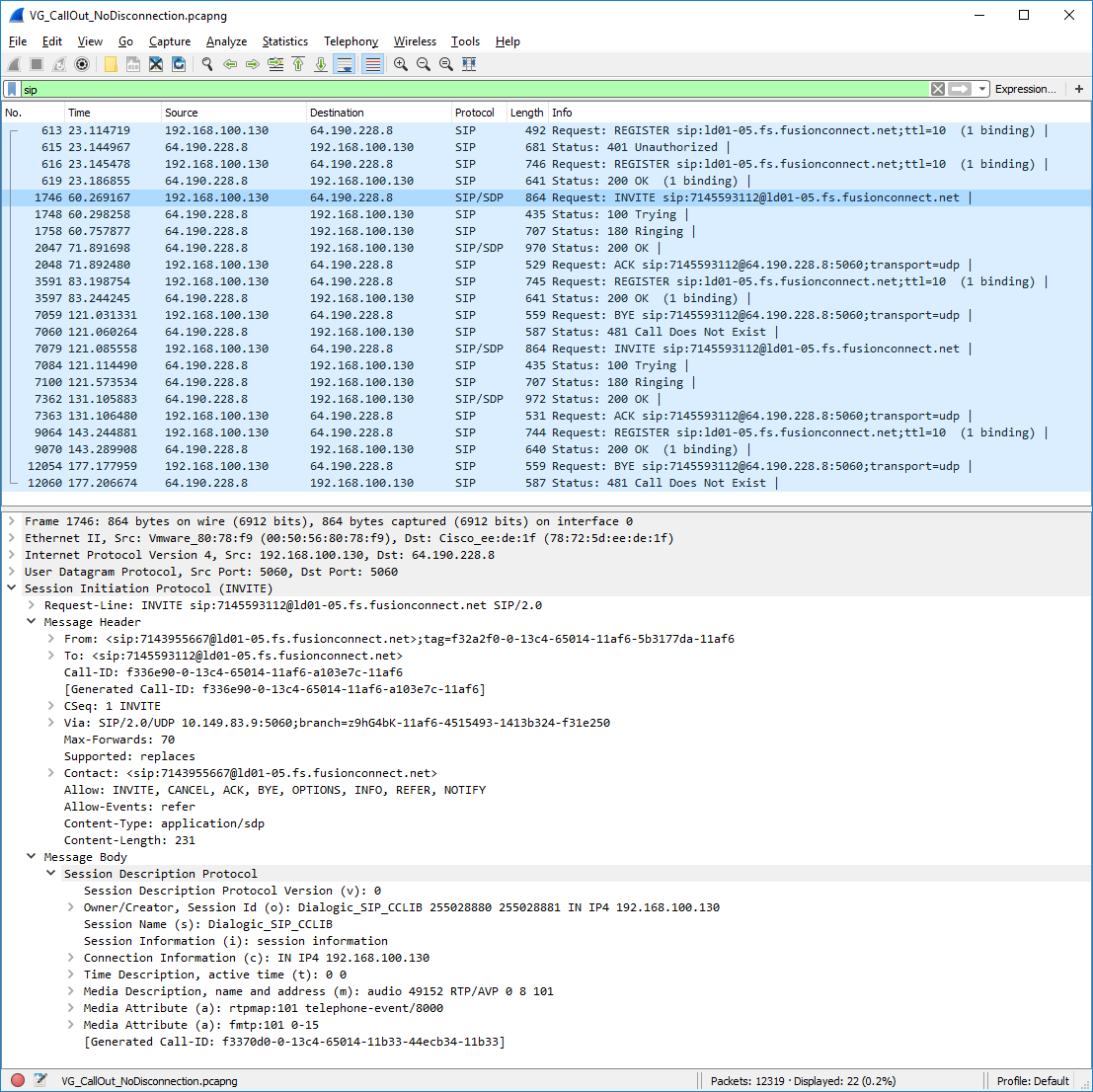The image size is (1093, 1092).
Task: Click the expert information status circle
Action: click(18, 1080)
